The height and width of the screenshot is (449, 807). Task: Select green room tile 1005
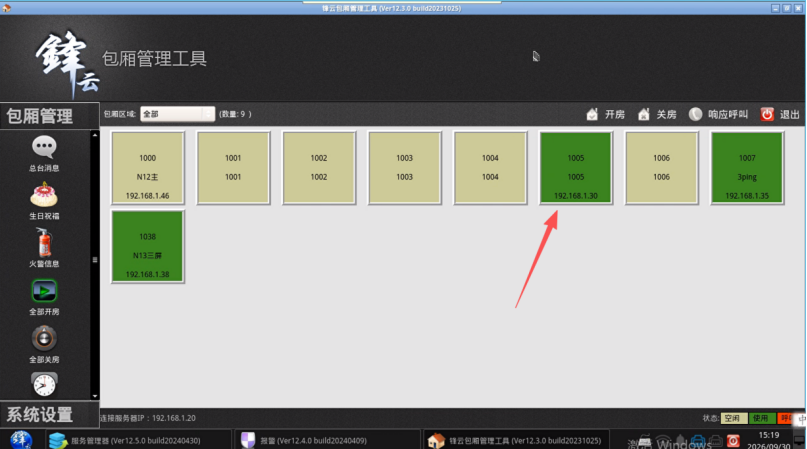pos(576,168)
